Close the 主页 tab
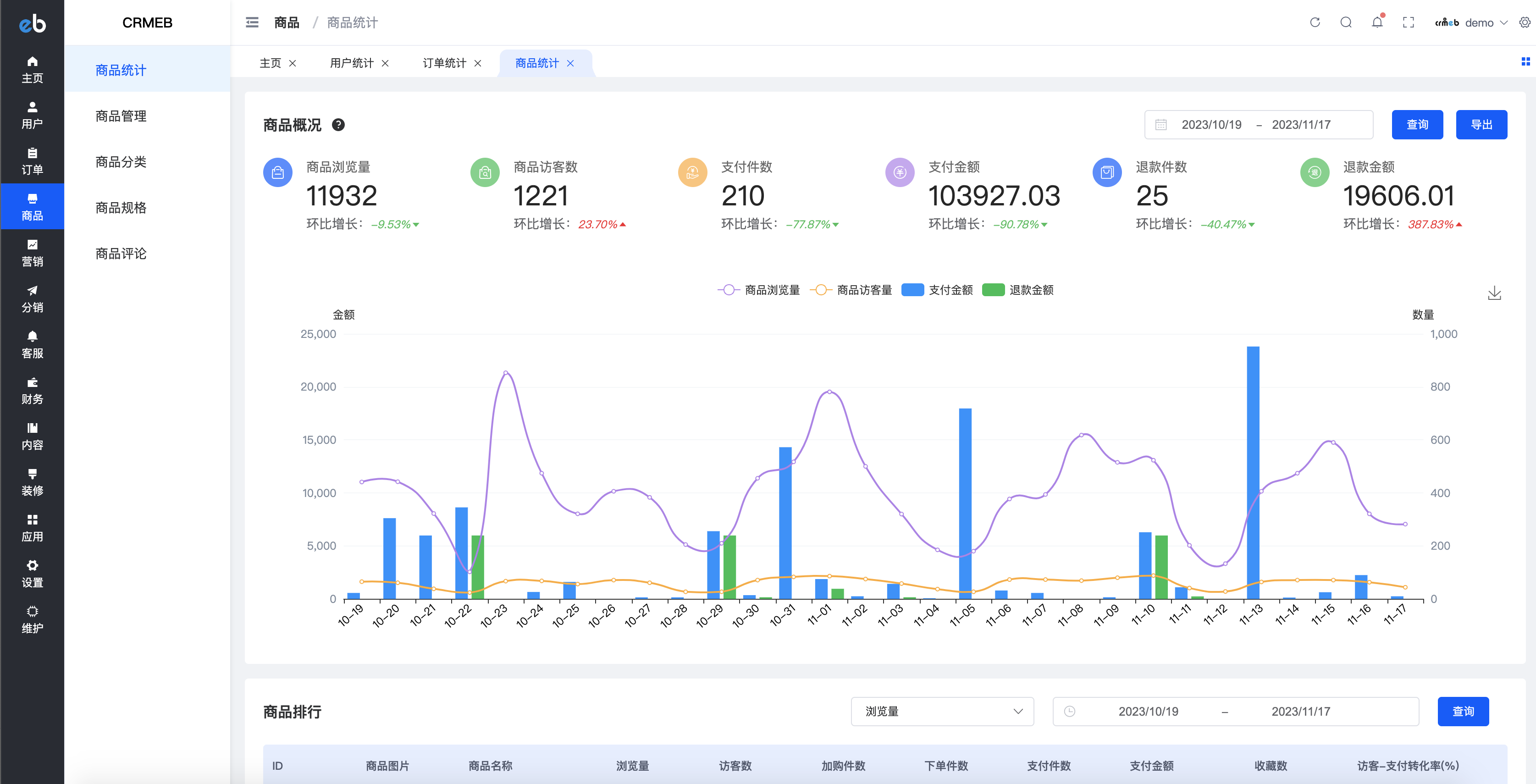Viewport: 1536px width, 784px height. (293, 63)
